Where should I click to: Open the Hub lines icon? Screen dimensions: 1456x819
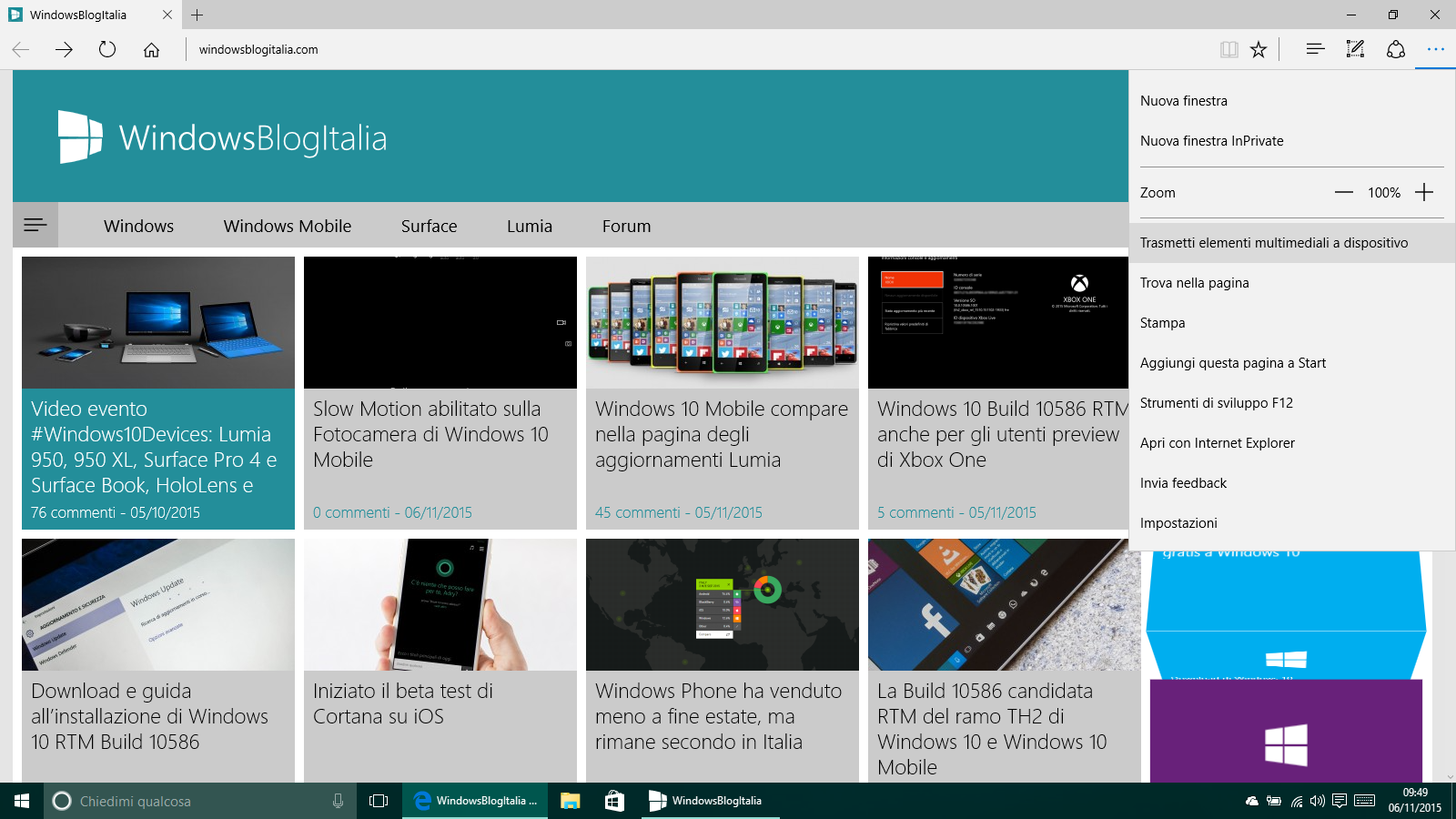point(1315,49)
